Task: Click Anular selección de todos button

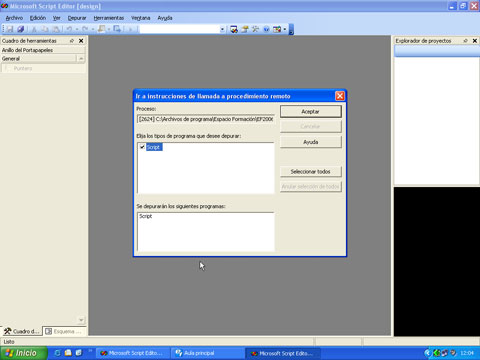Action: (311, 187)
